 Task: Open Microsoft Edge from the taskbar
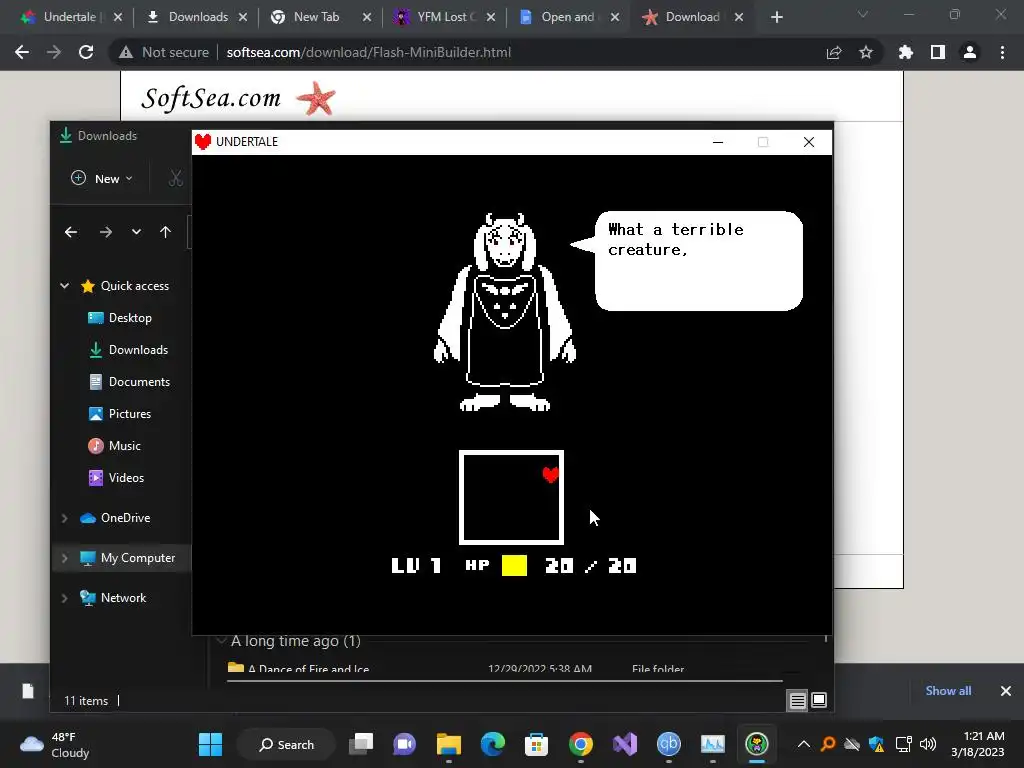493,744
